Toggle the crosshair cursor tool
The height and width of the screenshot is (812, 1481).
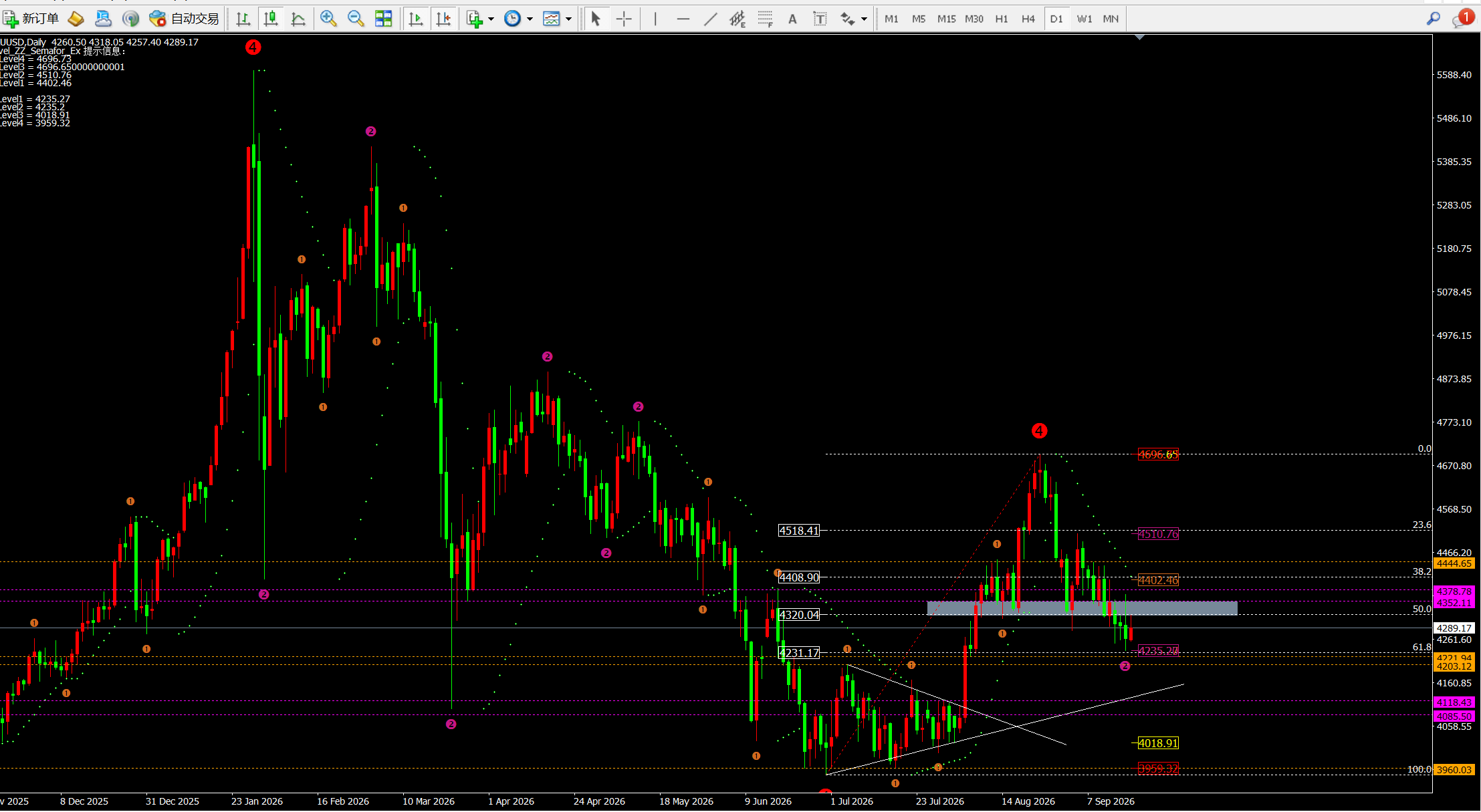coord(624,19)
